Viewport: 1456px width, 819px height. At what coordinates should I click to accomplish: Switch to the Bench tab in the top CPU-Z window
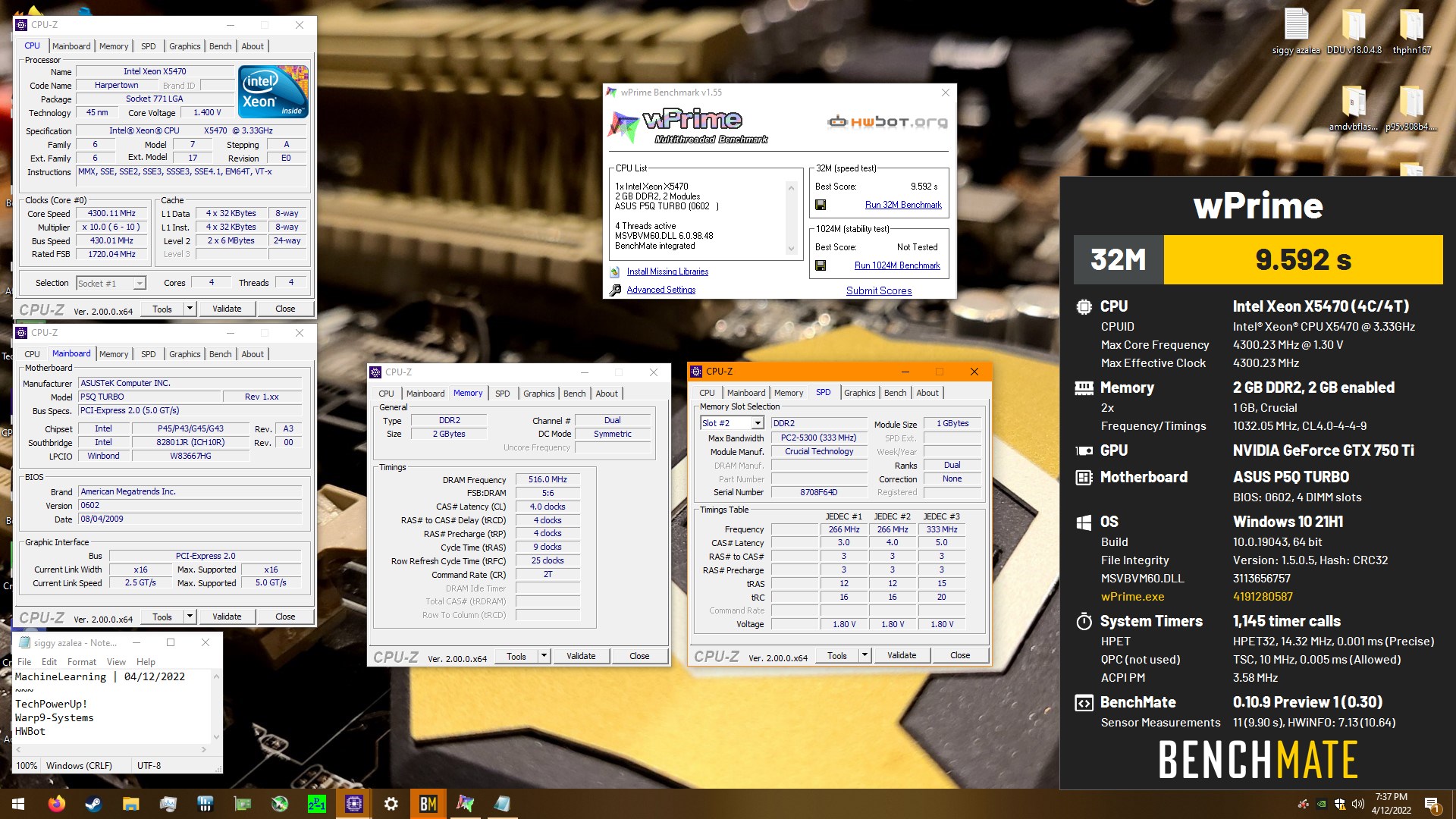tap(220, 46)
